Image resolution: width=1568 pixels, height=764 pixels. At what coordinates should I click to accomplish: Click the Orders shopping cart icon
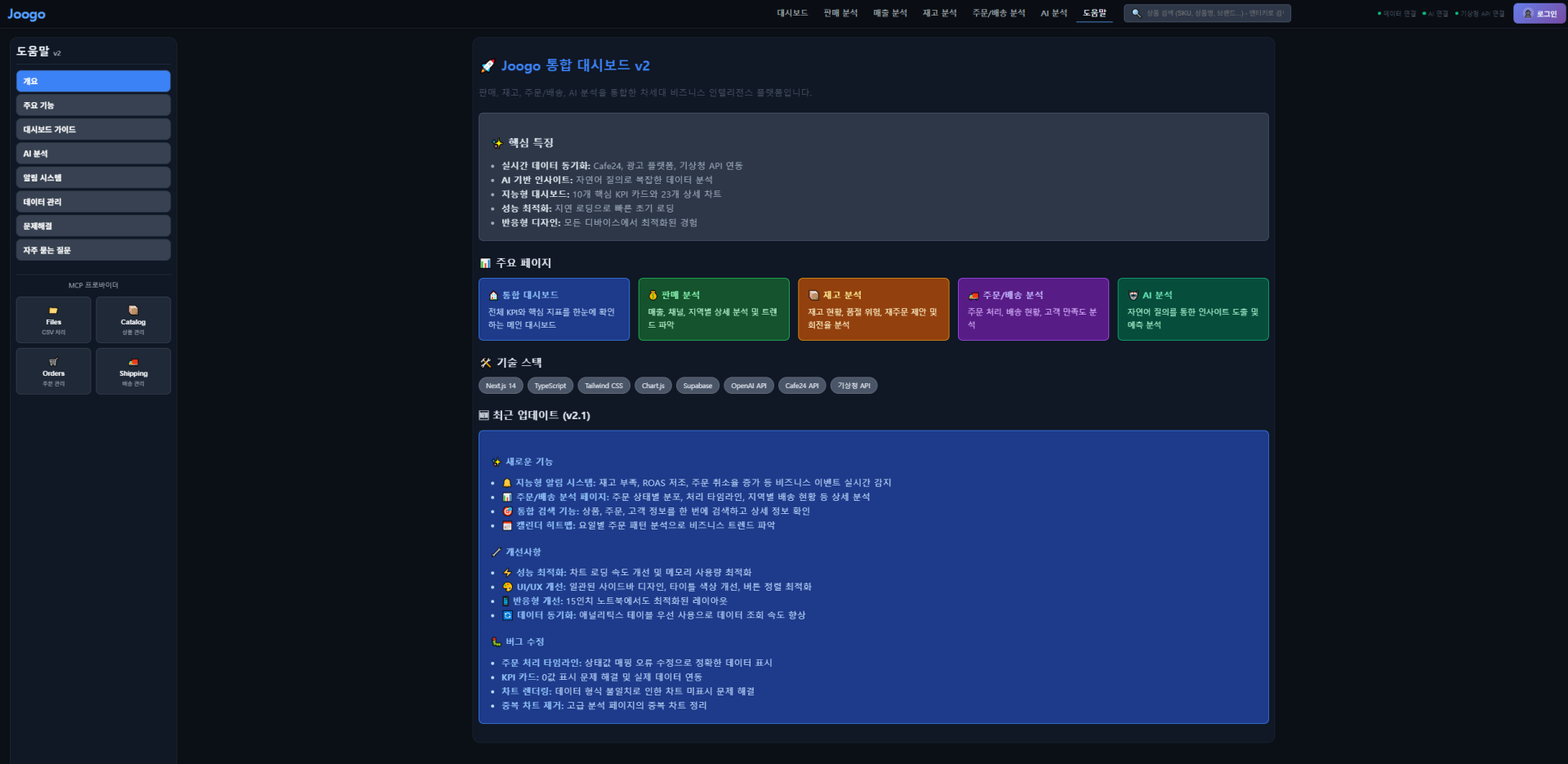[53, 362]
